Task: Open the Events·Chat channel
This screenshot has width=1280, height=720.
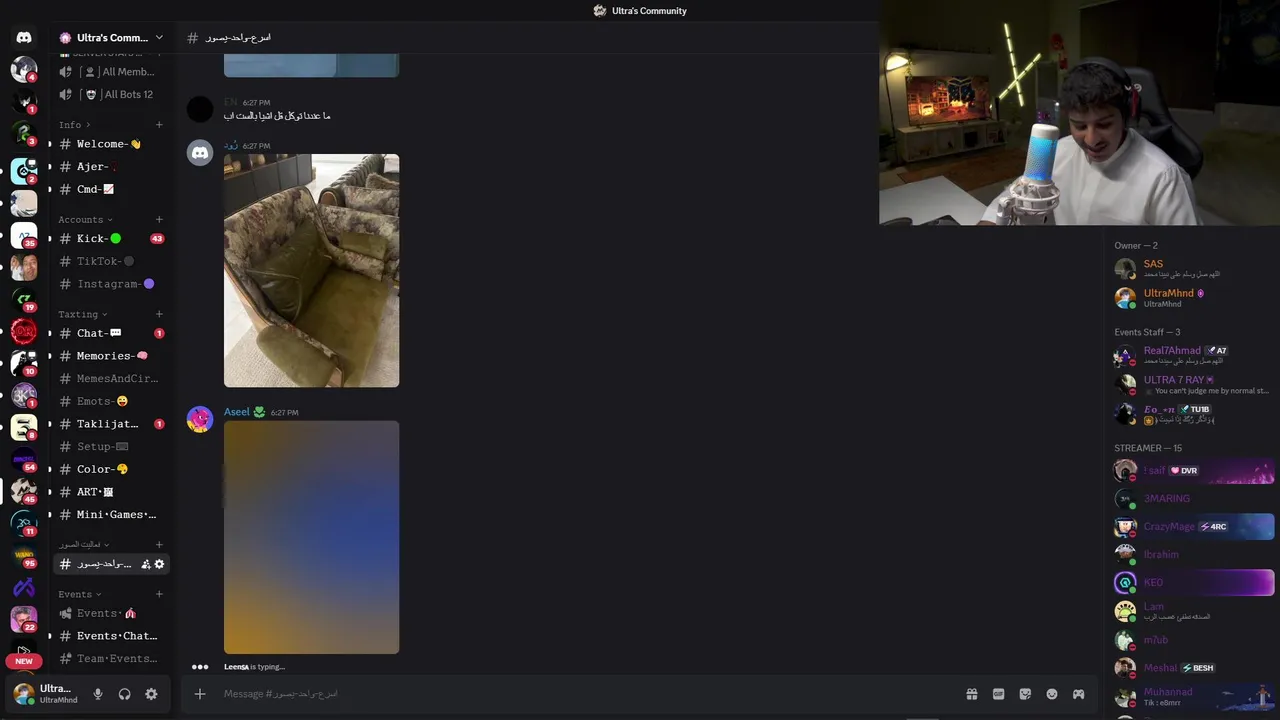Action: [x=111, y=636]
